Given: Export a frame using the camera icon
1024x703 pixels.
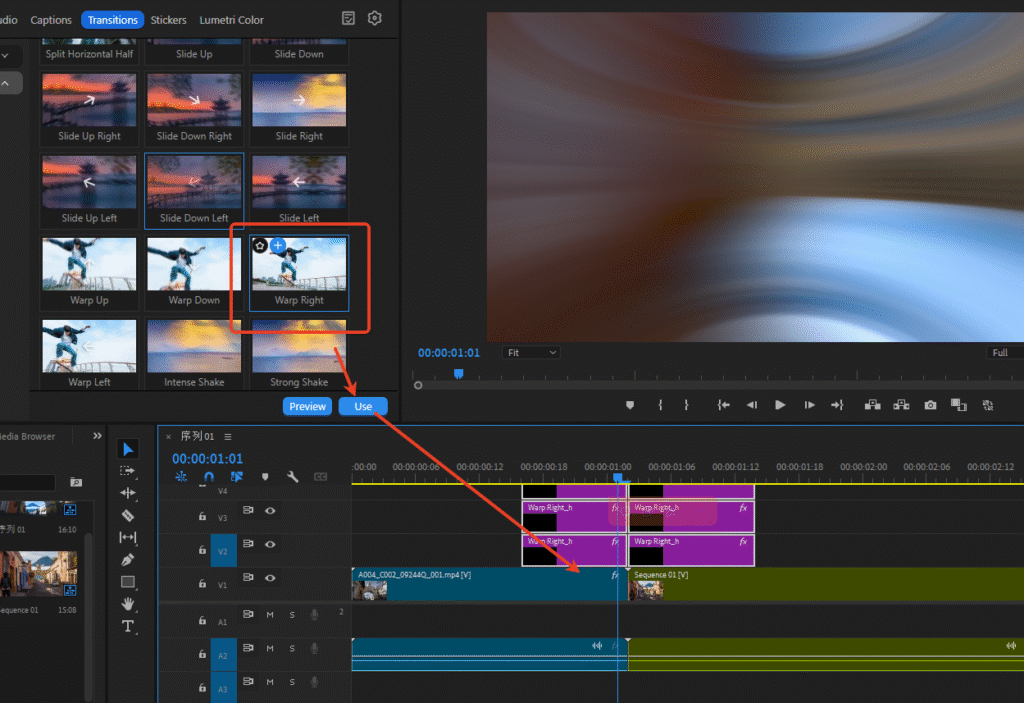Looking at the screenshot, I should pos(931,405).
